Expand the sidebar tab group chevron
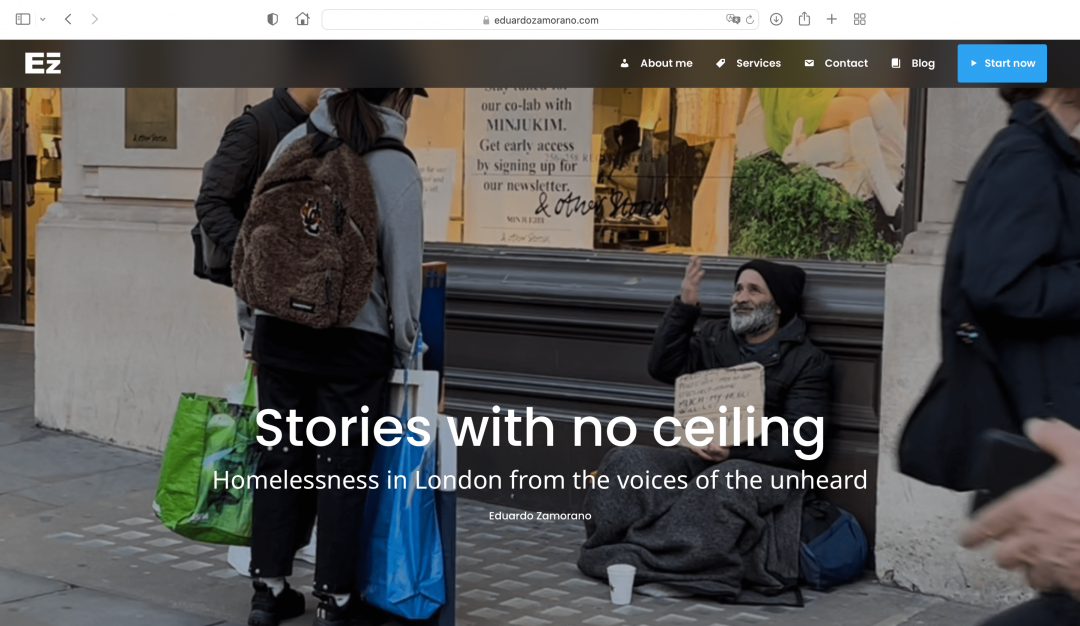The width and height of the screenshot is (1080, 626). [x=43, y=19]
